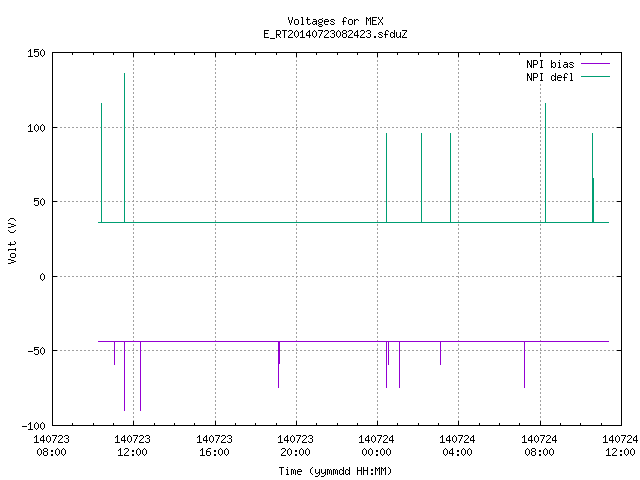640x480 pixels.
Task: Click the first green spike before 140723 12:00
Action: [102, 163]
